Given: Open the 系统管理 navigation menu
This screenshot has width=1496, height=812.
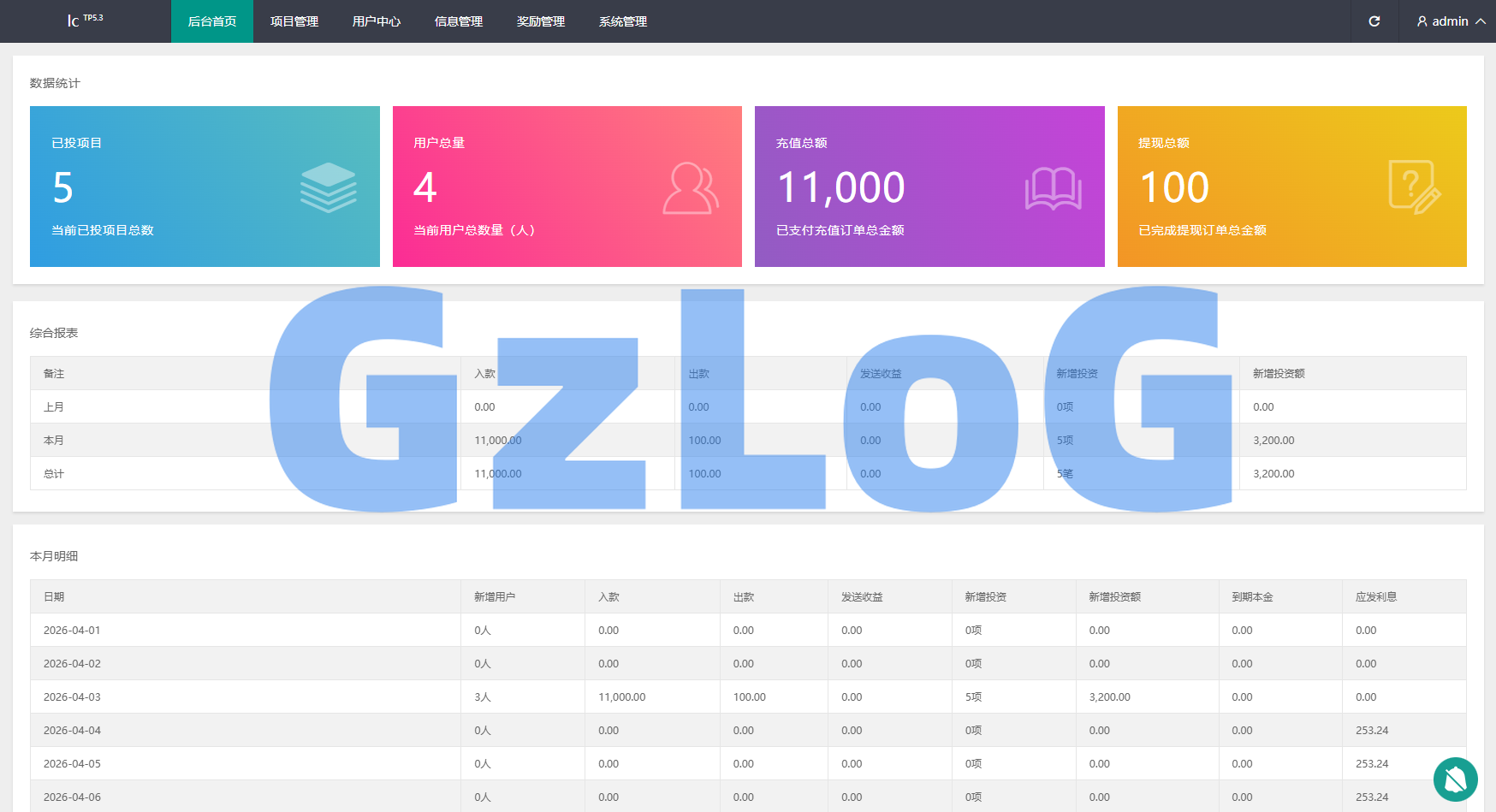Looking at the screenshot, I should click(623, 21).
